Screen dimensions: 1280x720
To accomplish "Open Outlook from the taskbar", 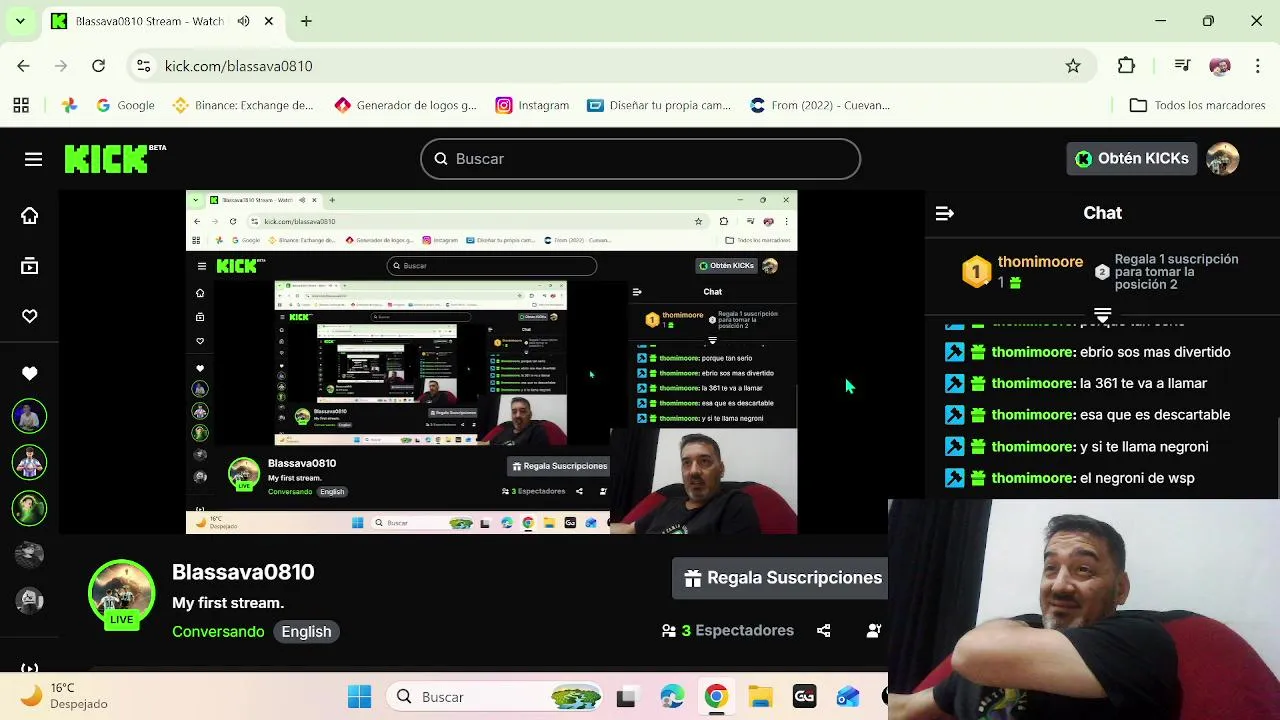I will coord(848,697).
